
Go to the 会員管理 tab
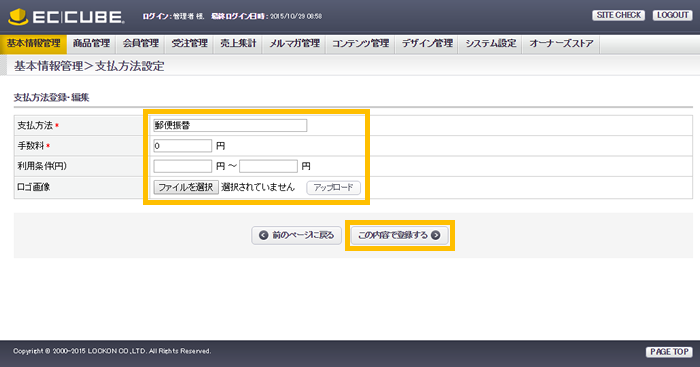coord(141,44)
